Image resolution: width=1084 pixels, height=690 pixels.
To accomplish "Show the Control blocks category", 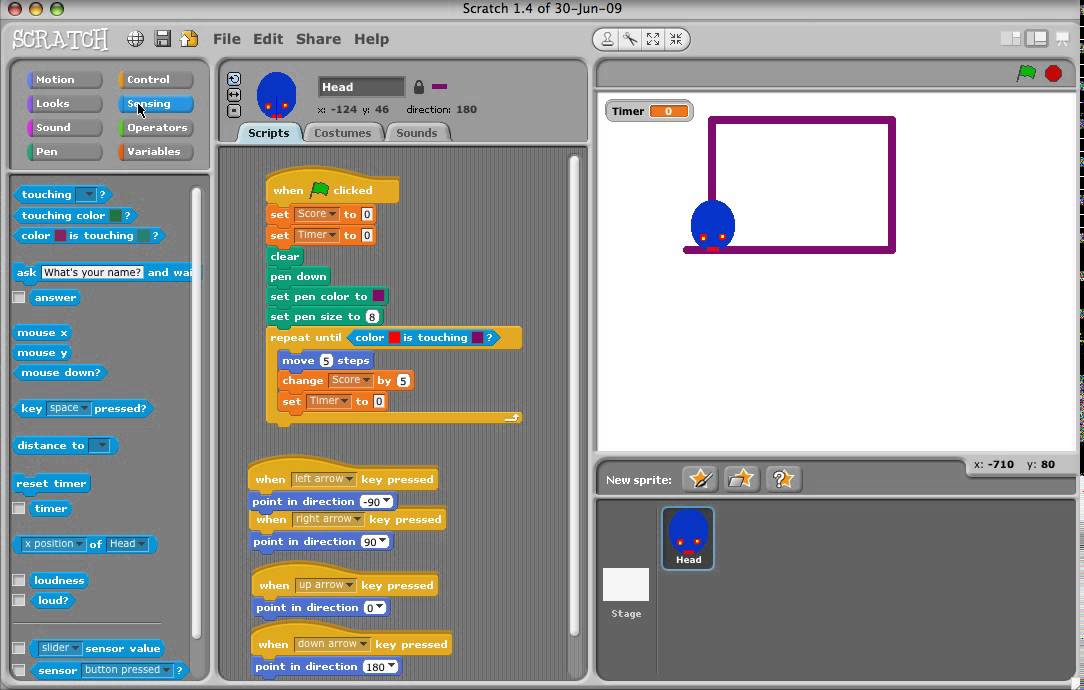I will pyautogui.click(x=156, y=80).
